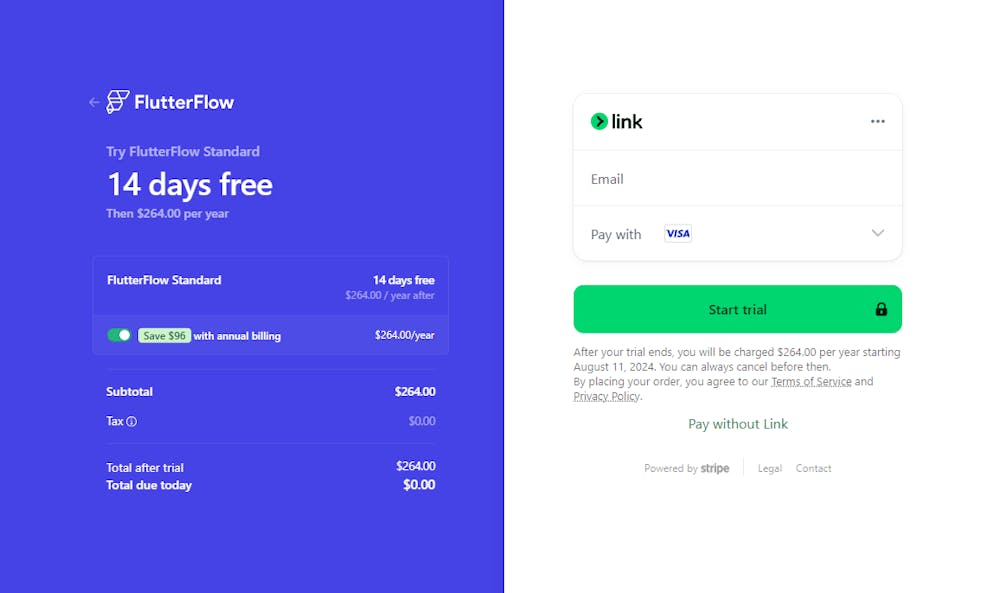The image size is (1000, 593).
Task: Click the lock icon on Start trial
Action: [881, 310]
